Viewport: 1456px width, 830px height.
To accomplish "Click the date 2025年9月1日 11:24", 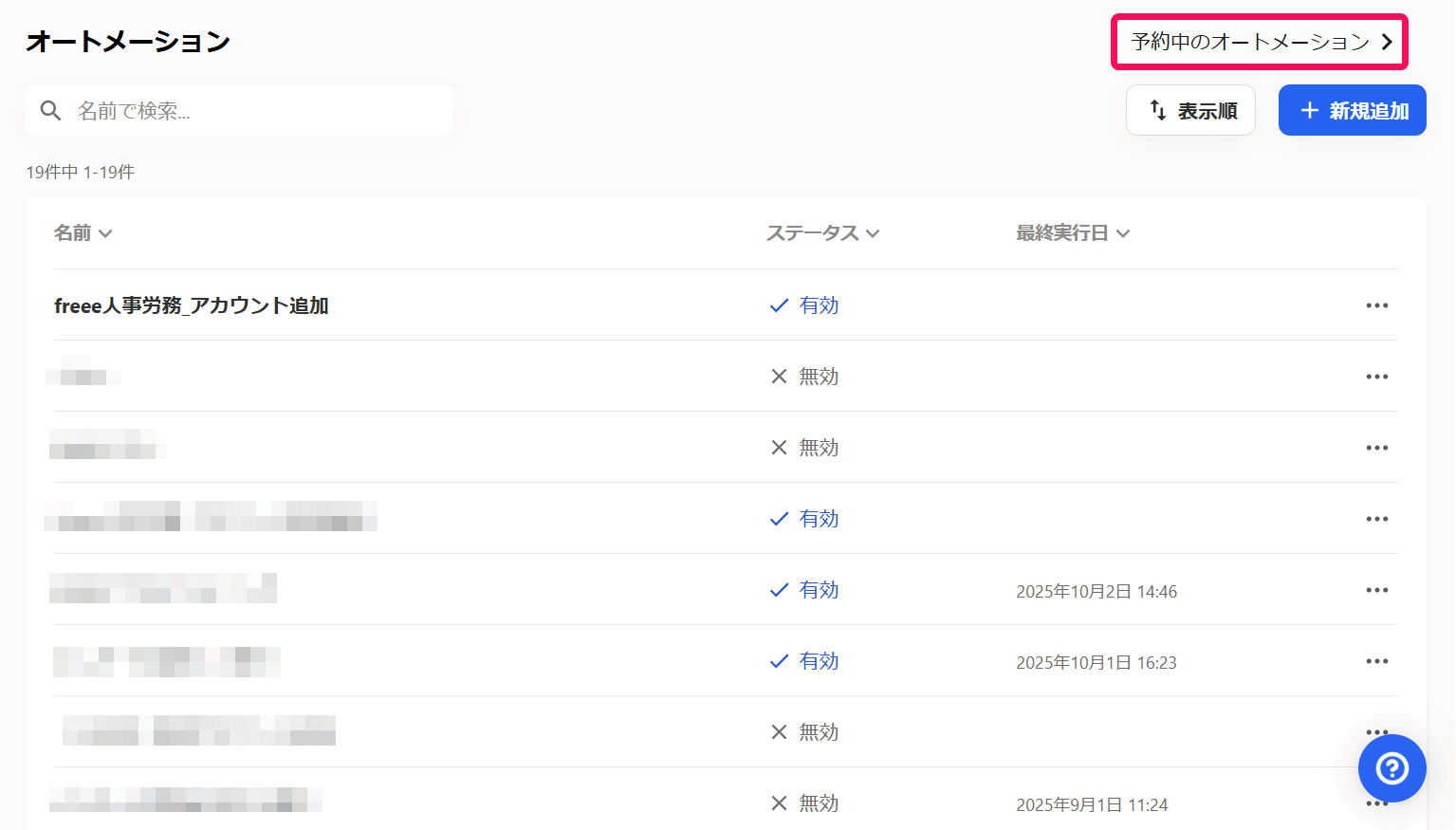I will (x=1092, y=804).
